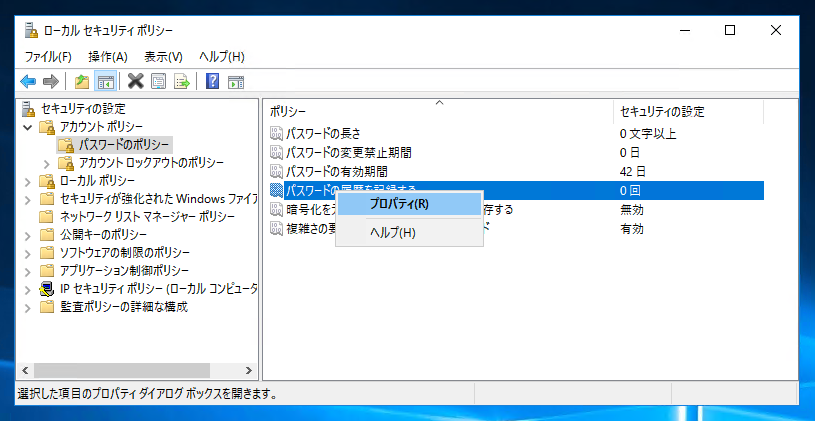Viewport: 815px width, 421px height.
Task: Click the folder icon of アカウント ポリシー
Action: (47, 126)
